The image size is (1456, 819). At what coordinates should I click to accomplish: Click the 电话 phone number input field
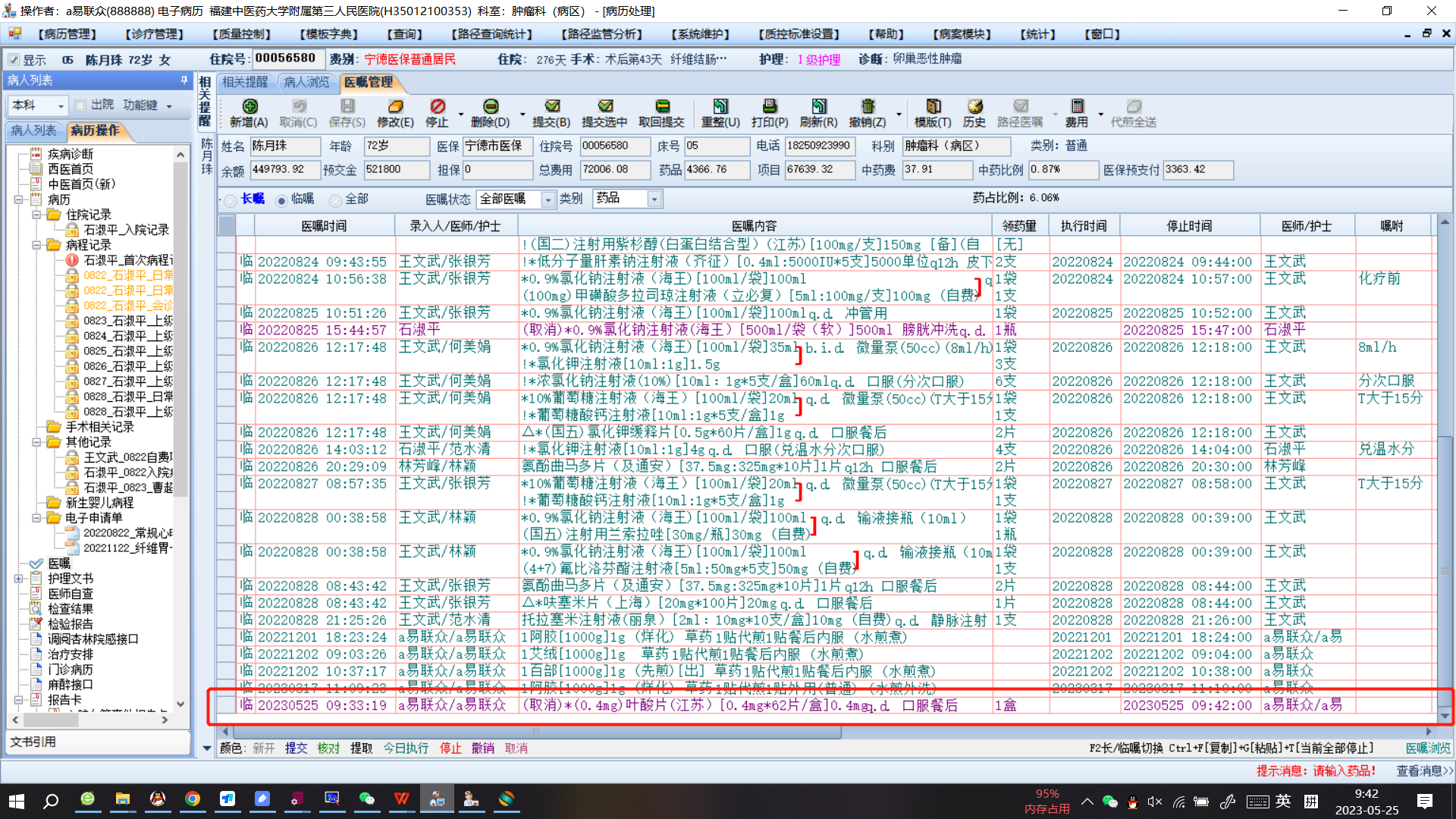point(819,146)
